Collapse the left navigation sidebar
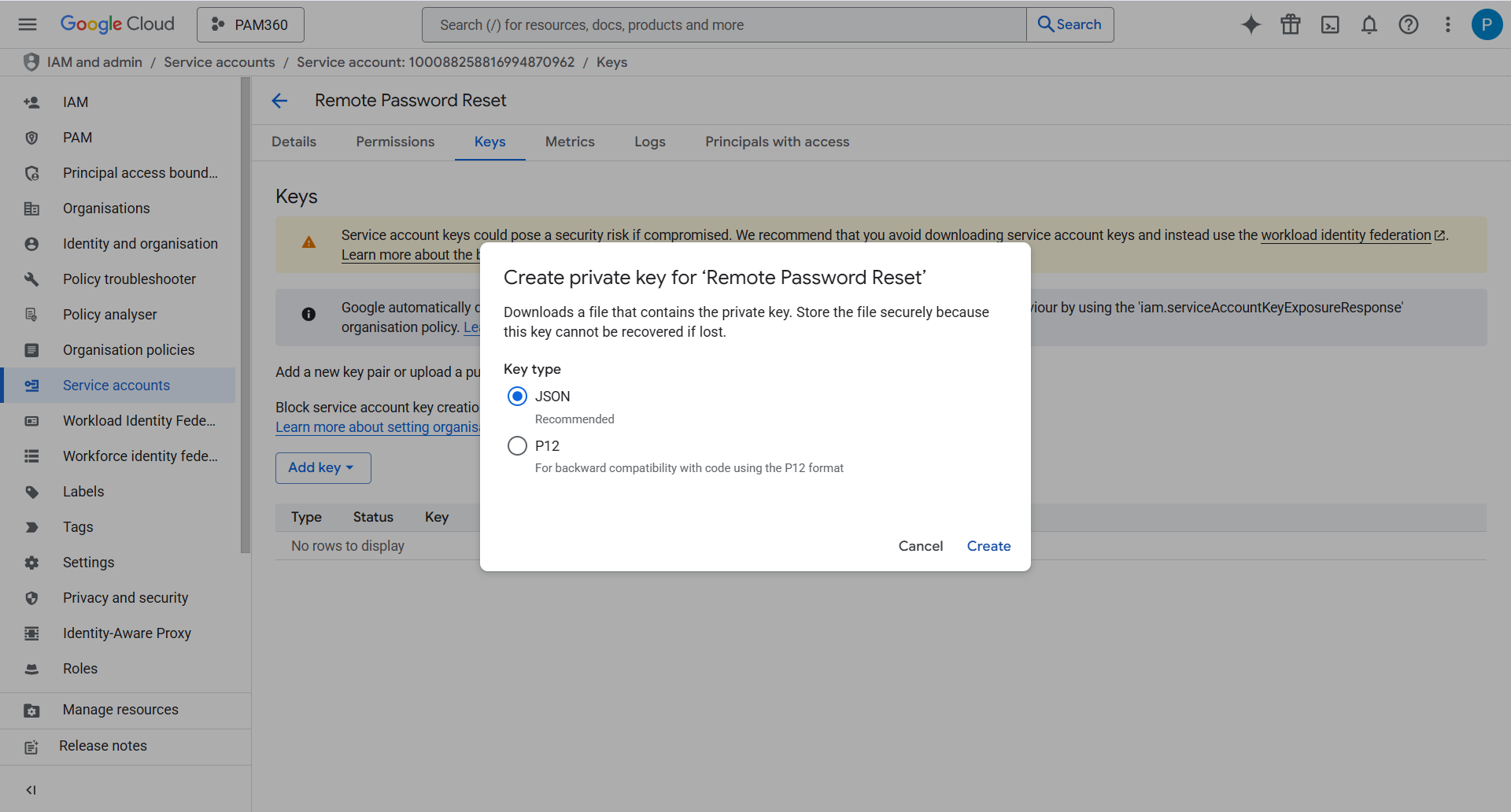This screenshot has width=1511, height=812. point(31,789)
